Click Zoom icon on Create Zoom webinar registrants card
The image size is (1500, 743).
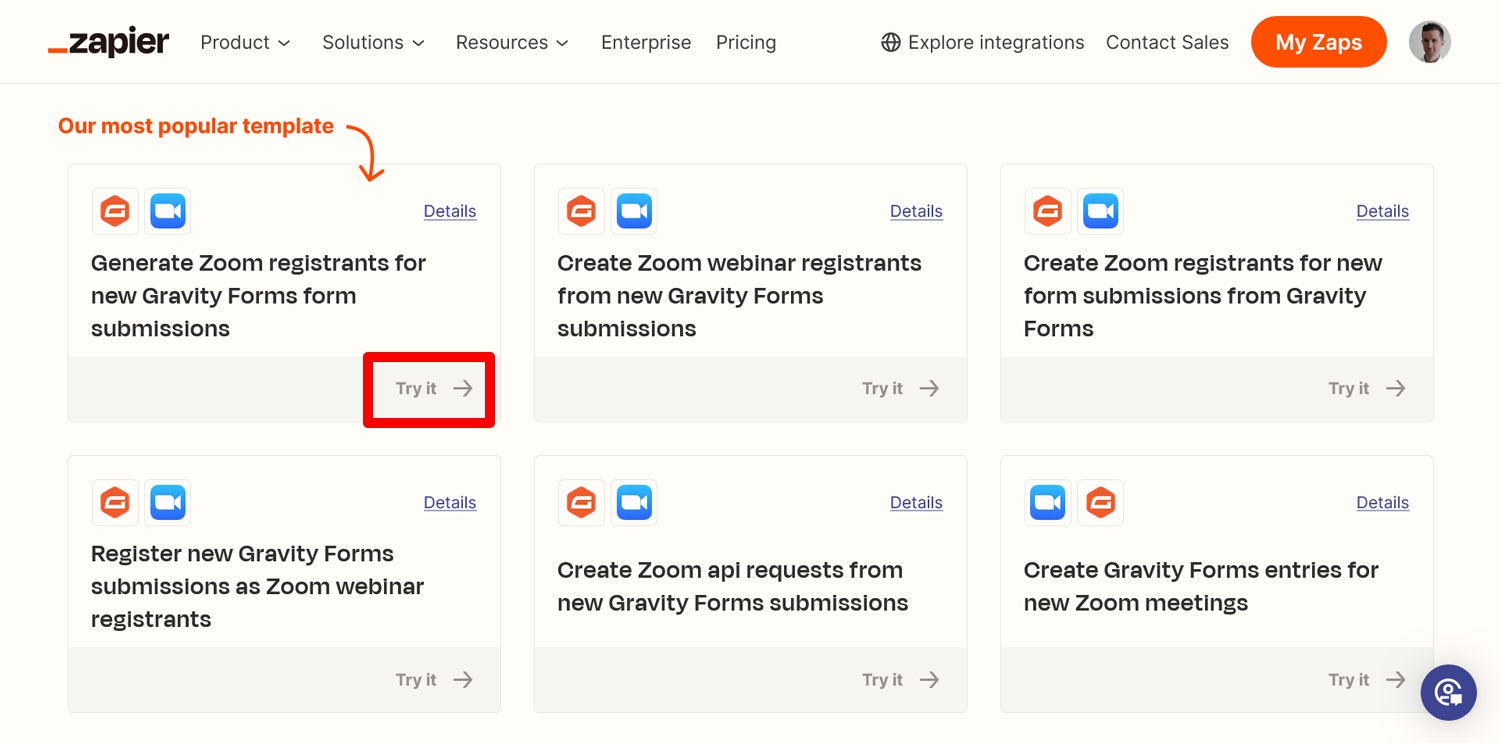(634, 211)
